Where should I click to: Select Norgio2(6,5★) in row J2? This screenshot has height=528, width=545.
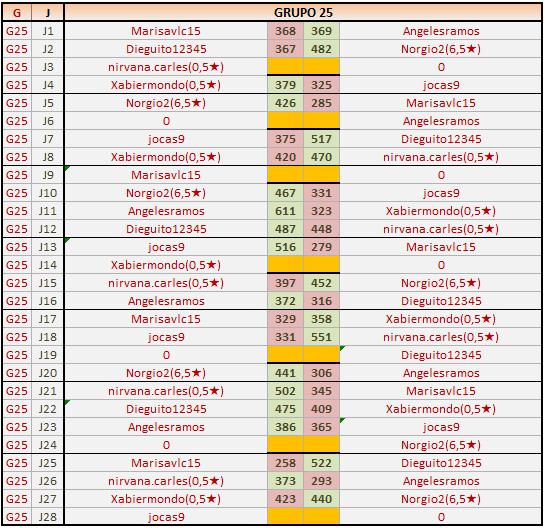point(441,49)
